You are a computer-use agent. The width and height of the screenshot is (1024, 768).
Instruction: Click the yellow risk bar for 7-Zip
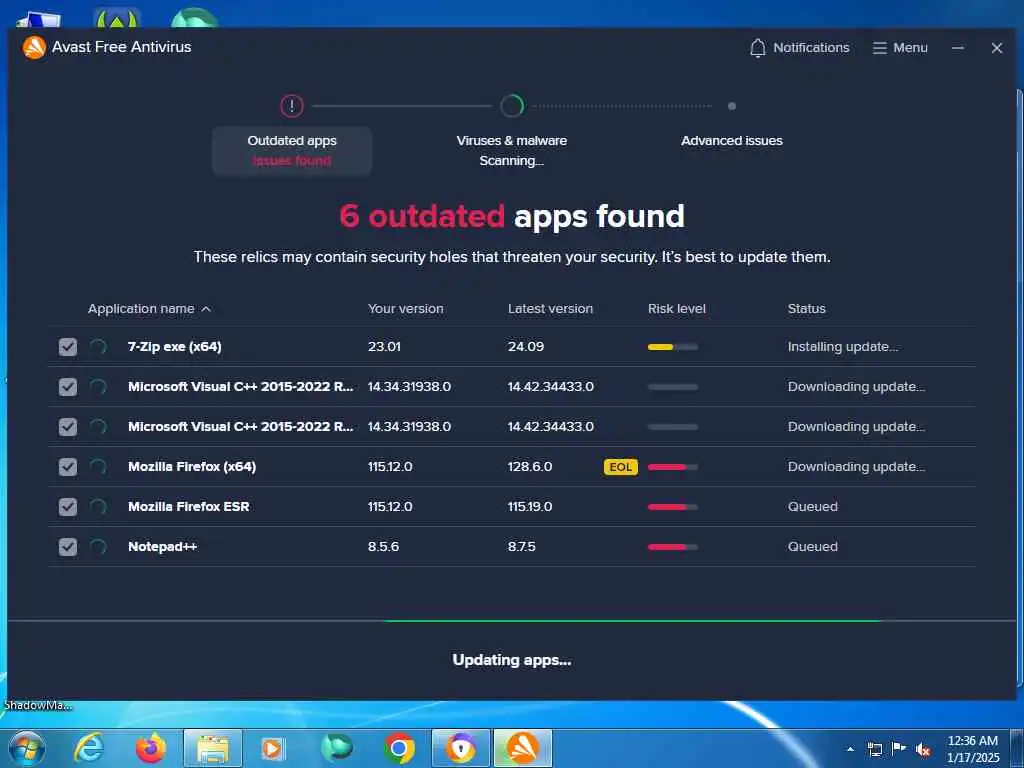pos(673,347)
